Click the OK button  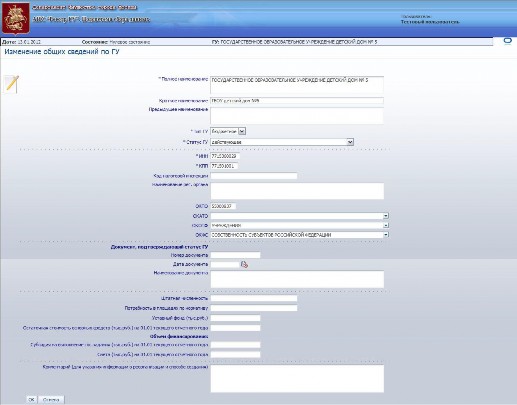pos(31,399)
